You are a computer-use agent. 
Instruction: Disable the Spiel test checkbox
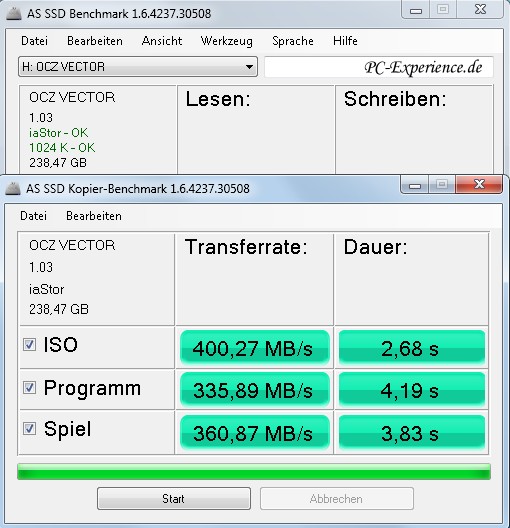(29, 429)
